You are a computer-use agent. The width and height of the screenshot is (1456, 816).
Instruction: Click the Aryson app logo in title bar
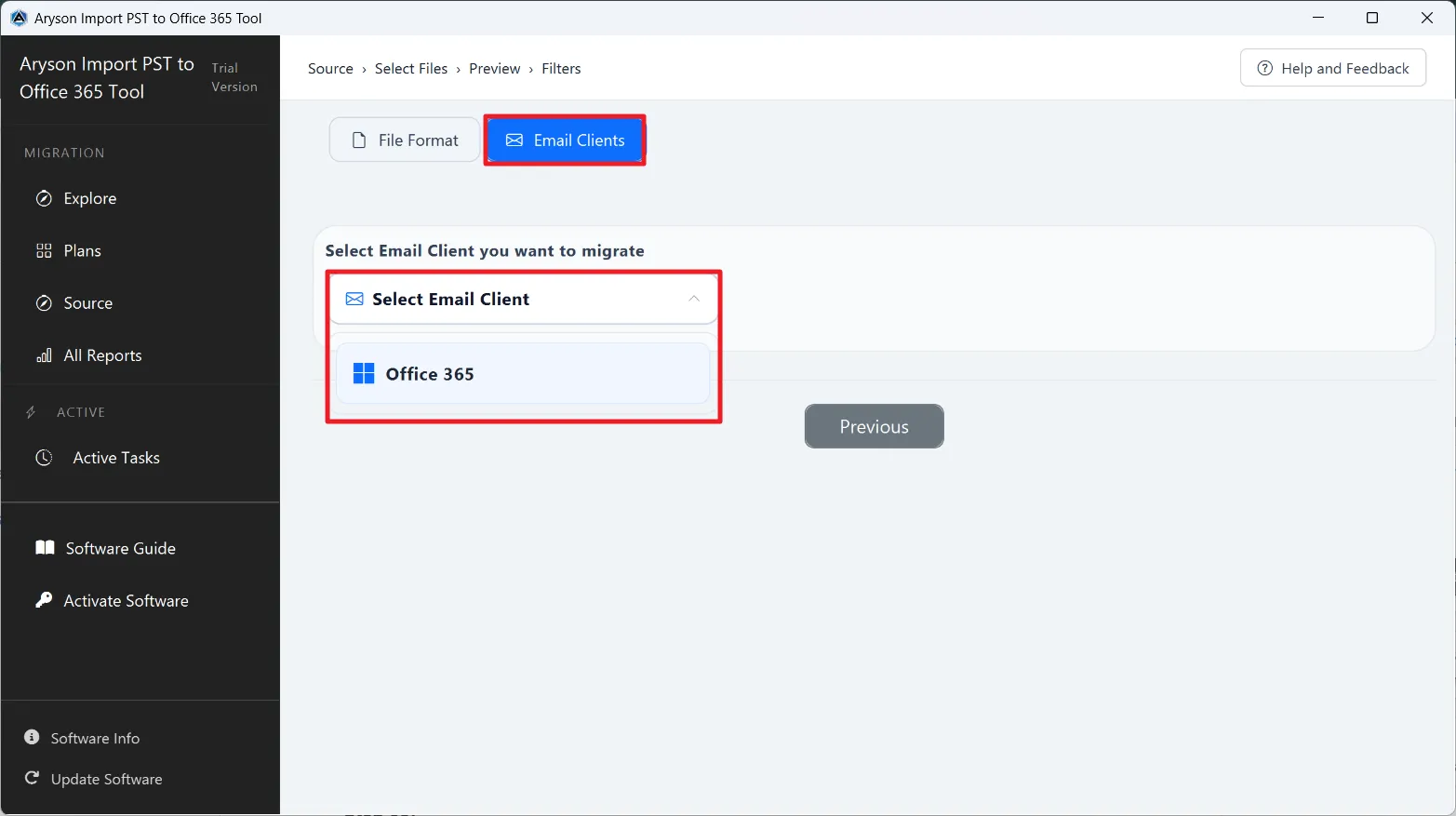point(19,18)
